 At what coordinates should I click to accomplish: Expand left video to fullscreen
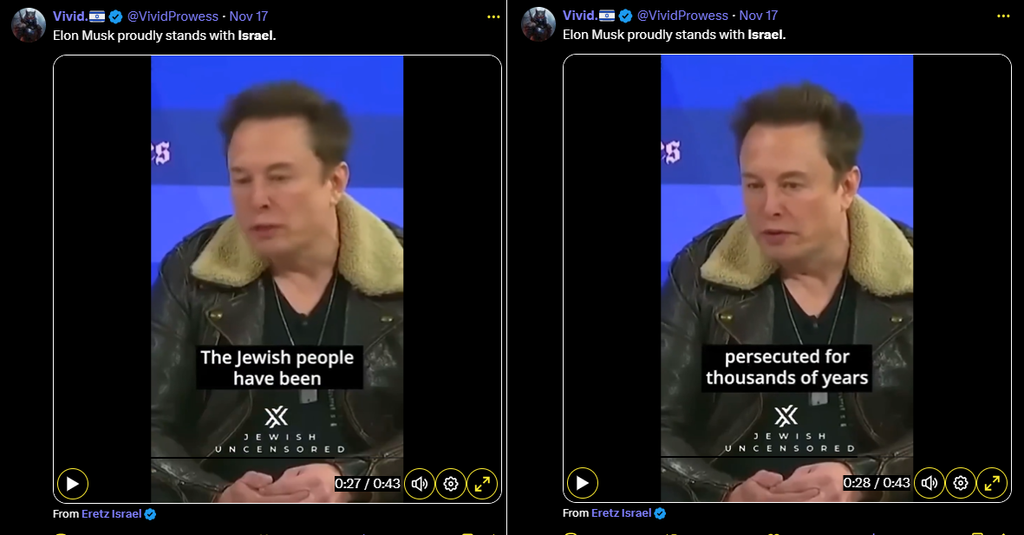pos(483,484)
